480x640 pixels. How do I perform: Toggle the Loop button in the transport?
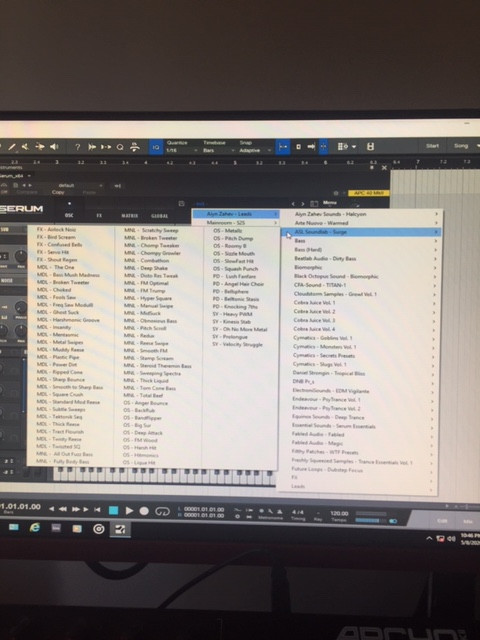click(162, 511)
